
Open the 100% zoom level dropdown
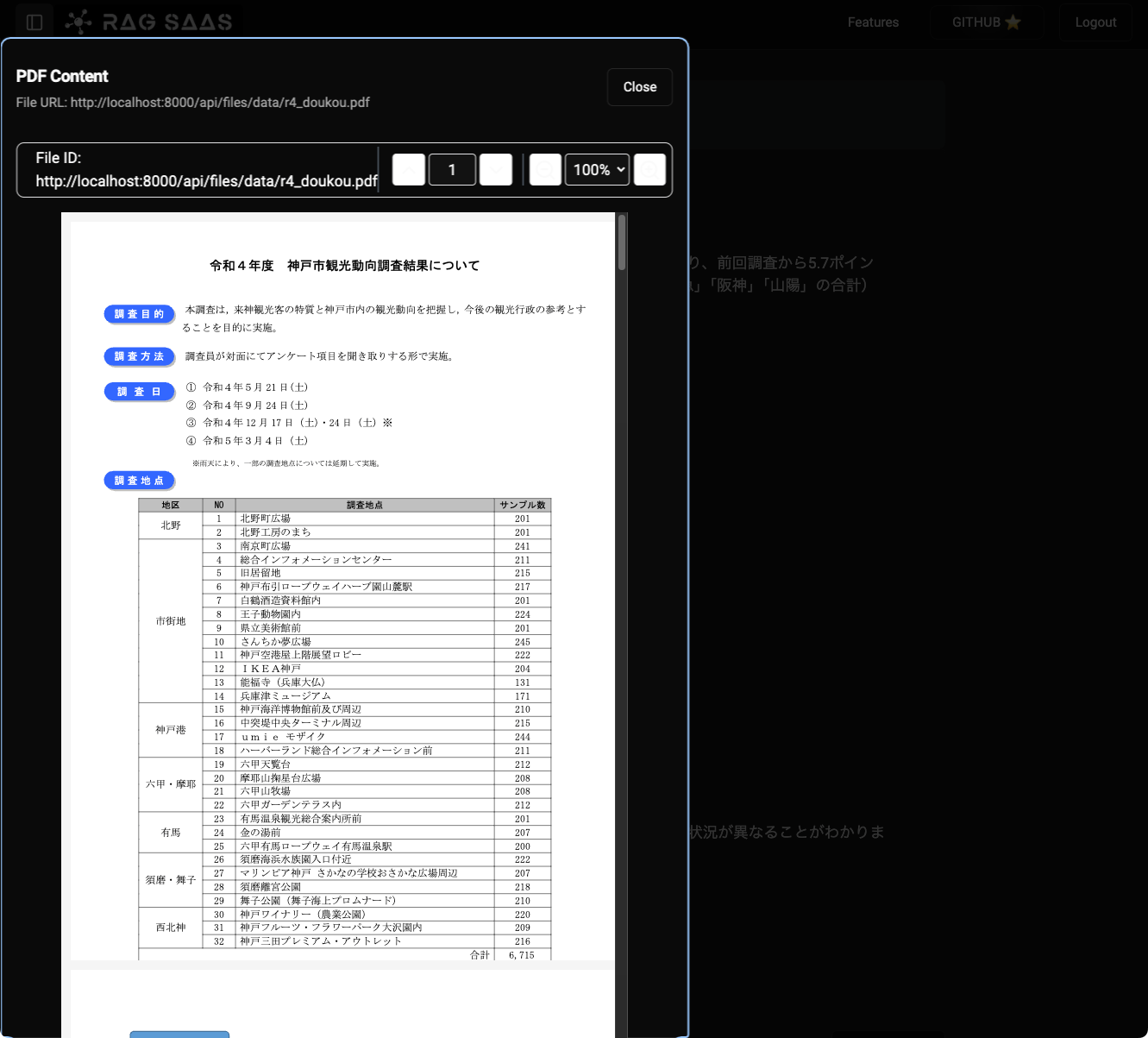point(597,170)
